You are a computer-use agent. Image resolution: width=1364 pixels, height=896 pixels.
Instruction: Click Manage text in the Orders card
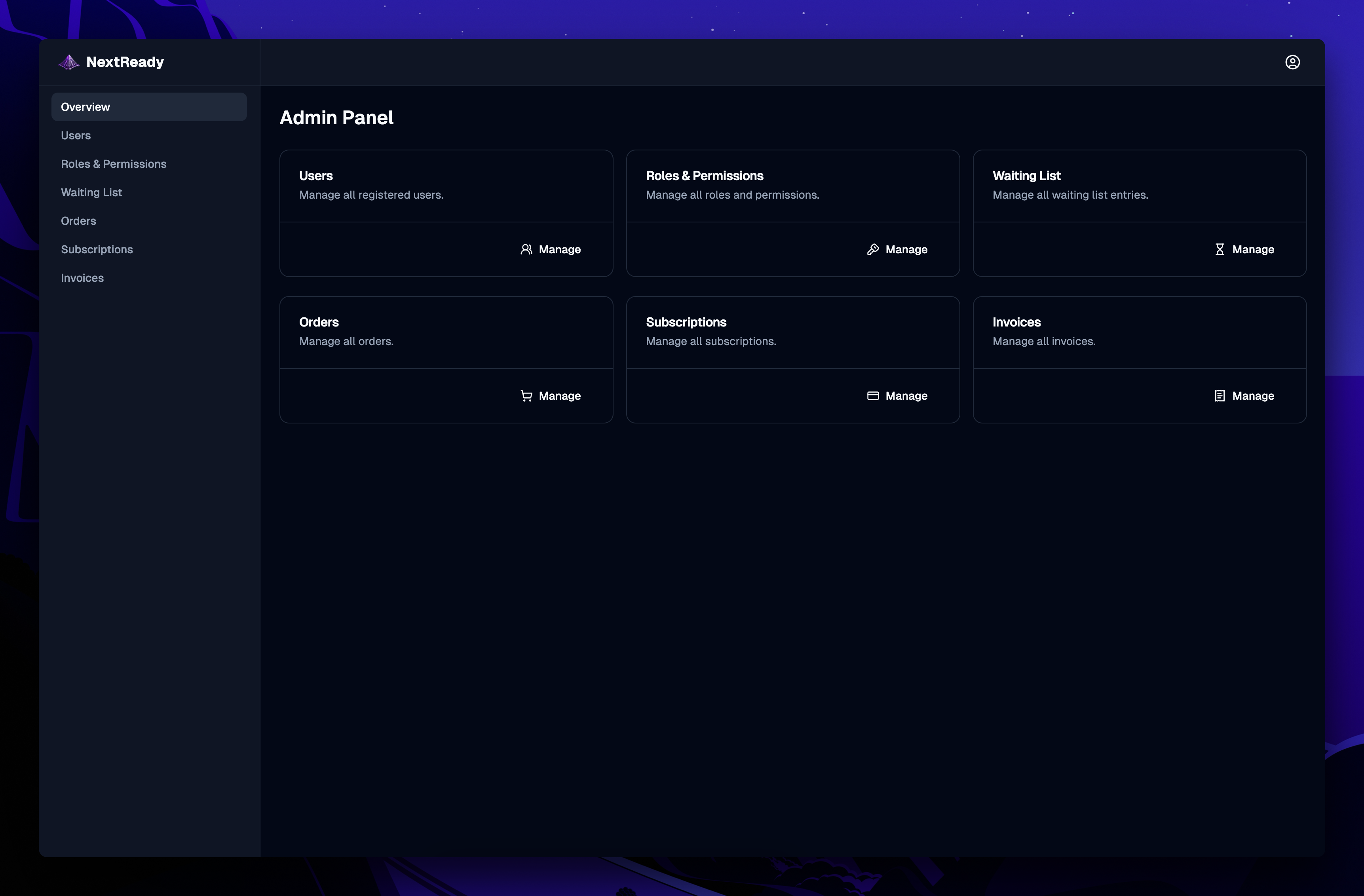tap(559, 397)
